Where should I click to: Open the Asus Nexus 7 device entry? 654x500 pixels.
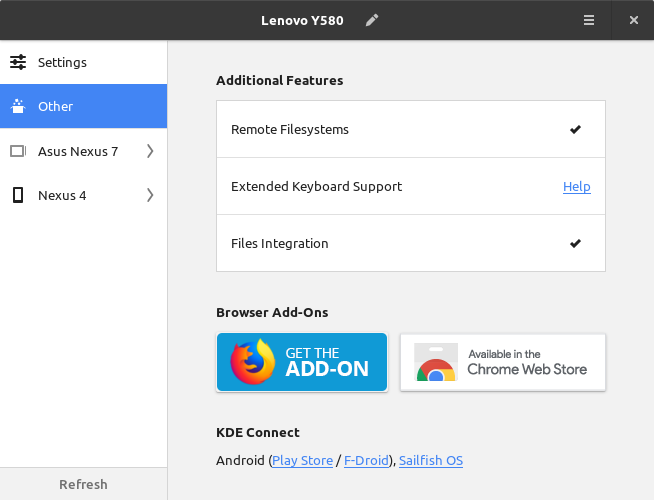click(x=83, y=151)
